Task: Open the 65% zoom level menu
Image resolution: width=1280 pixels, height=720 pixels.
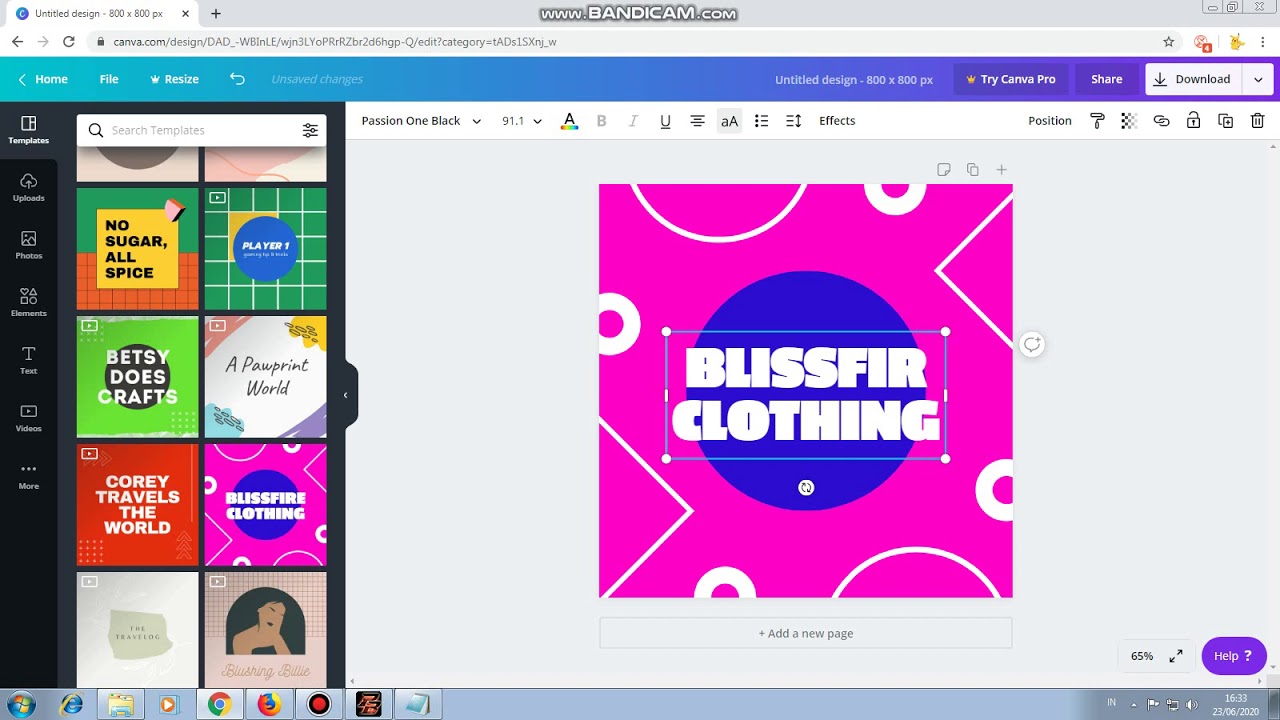Action: point(1142,656)
